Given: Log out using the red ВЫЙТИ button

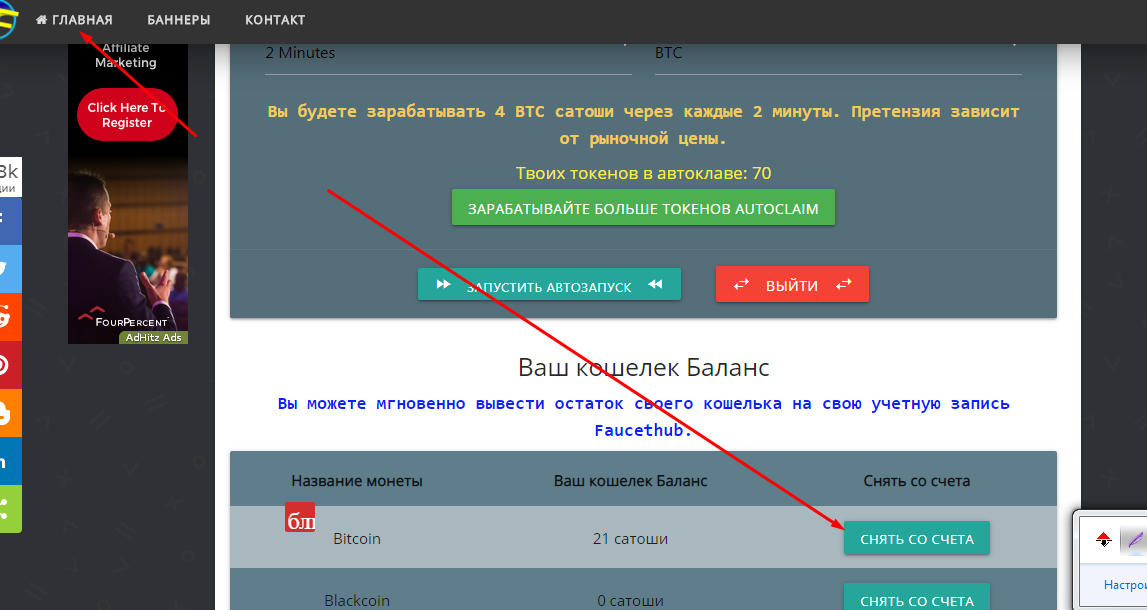Looking at the screenshot, I should pos(792,285).
